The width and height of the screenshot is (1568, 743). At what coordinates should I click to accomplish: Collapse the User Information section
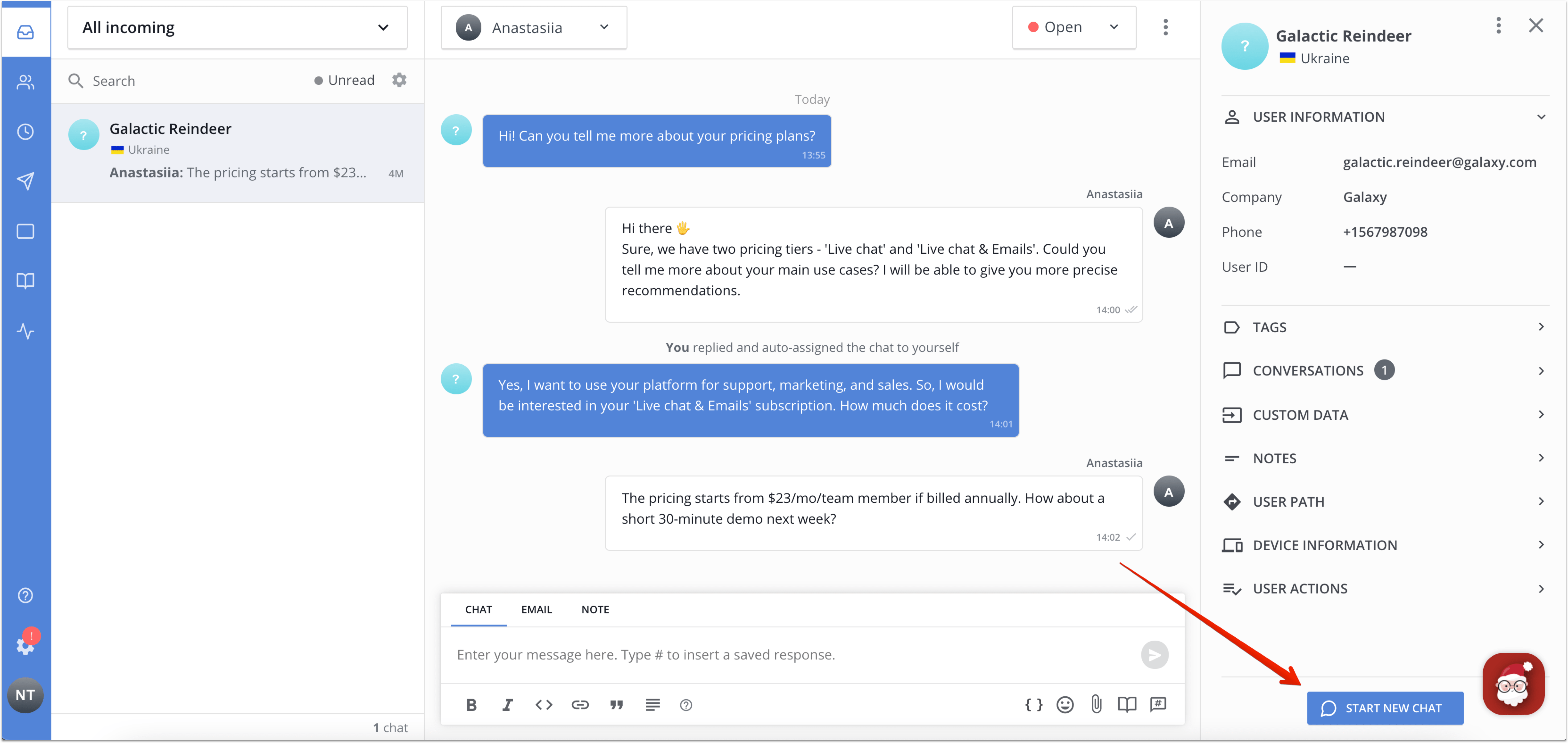[x=1385, y=117]
